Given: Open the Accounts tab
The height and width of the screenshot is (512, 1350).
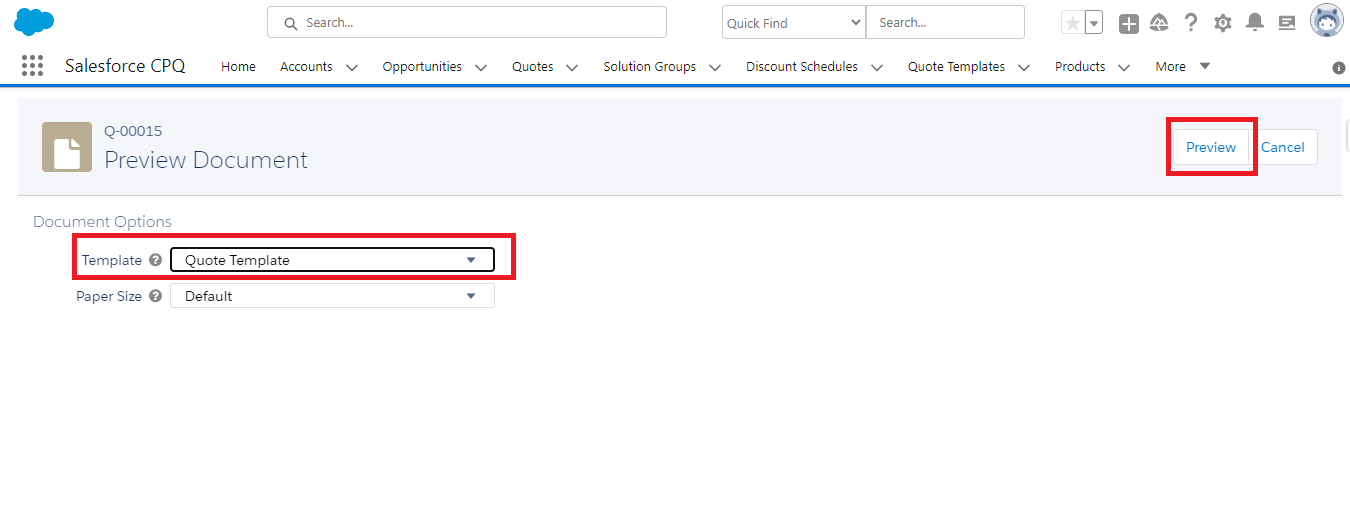Looking at the screenshot, I should 306,67.
